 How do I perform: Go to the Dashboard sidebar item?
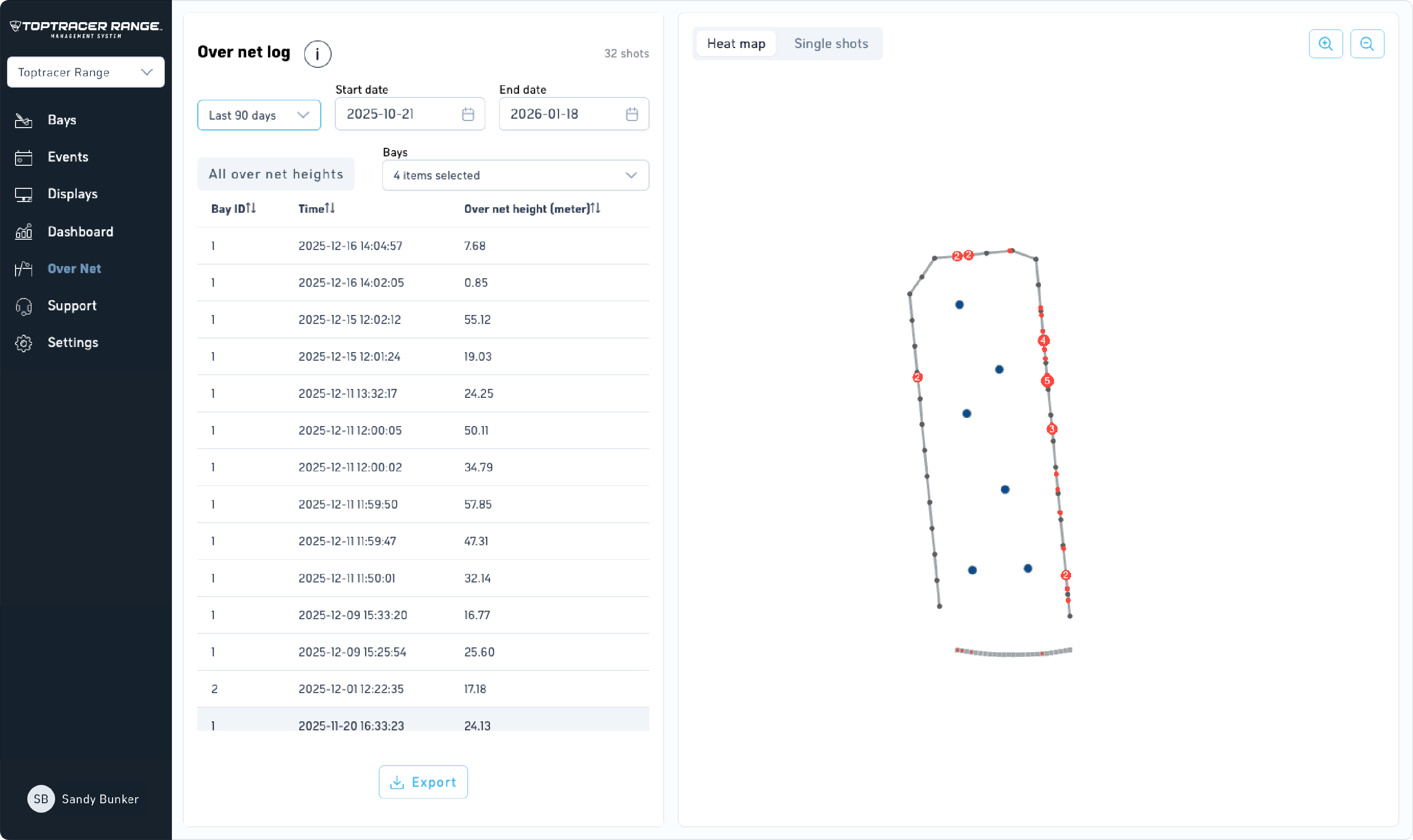[x=80, y=232]
